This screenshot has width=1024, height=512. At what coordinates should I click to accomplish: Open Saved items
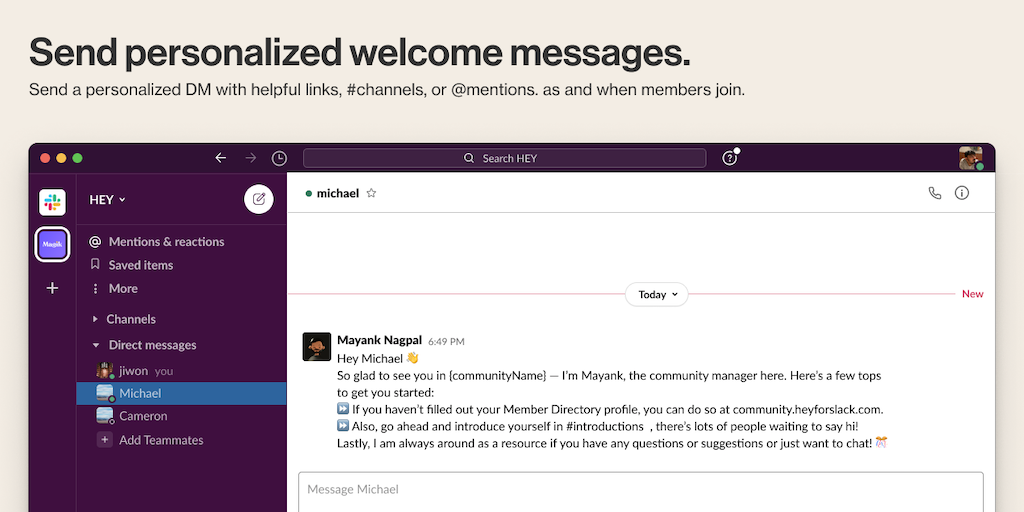141,265
